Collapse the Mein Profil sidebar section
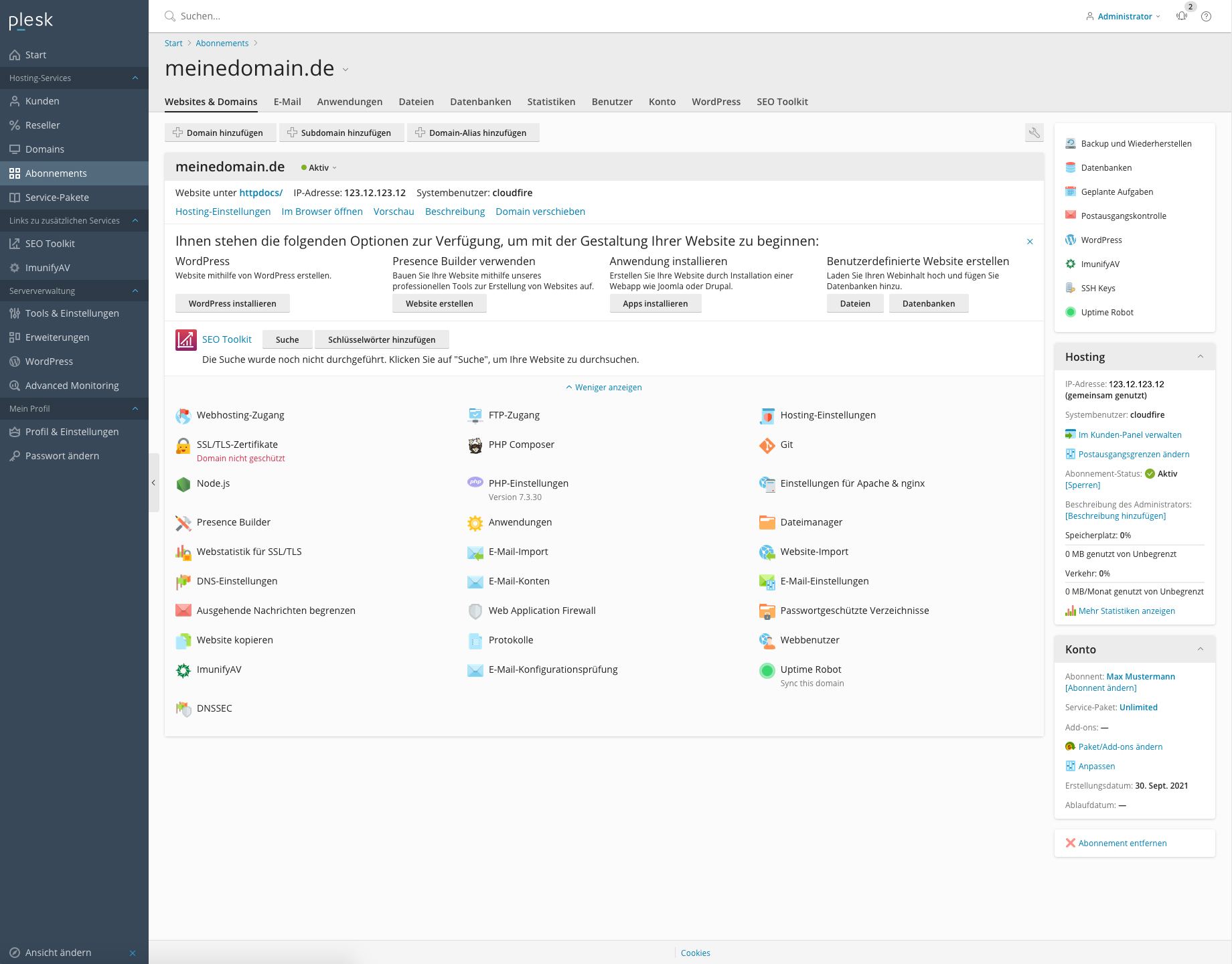 click(x=135, y=409)
